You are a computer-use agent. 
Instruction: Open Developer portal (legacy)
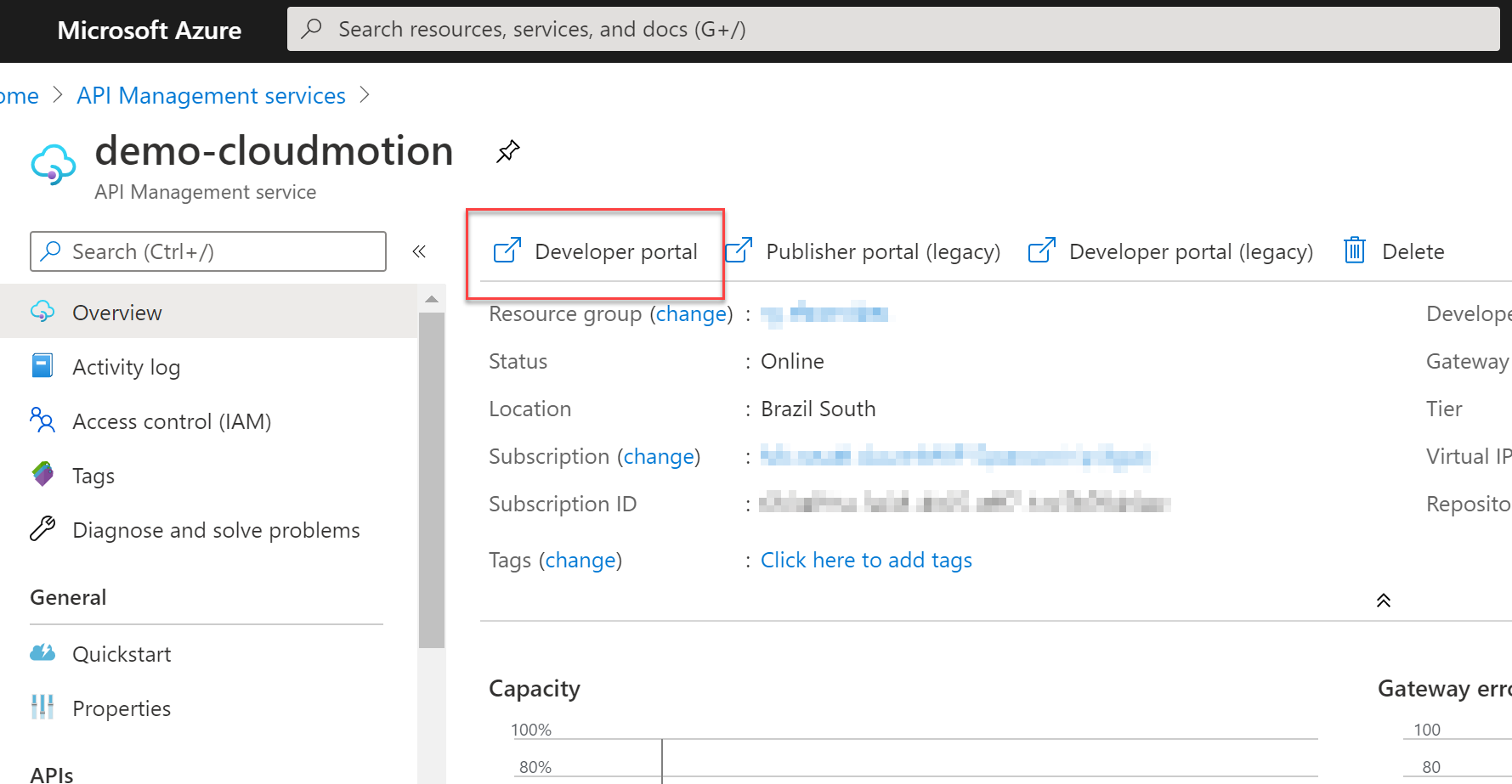1171,251
